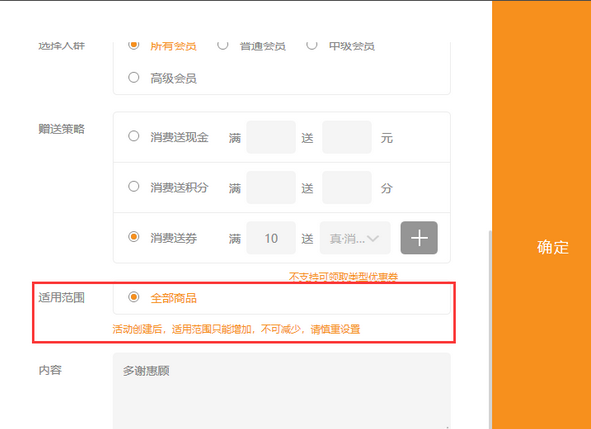
Task: Toggle the 消费送券 radio button
Action: click(133, 237)
